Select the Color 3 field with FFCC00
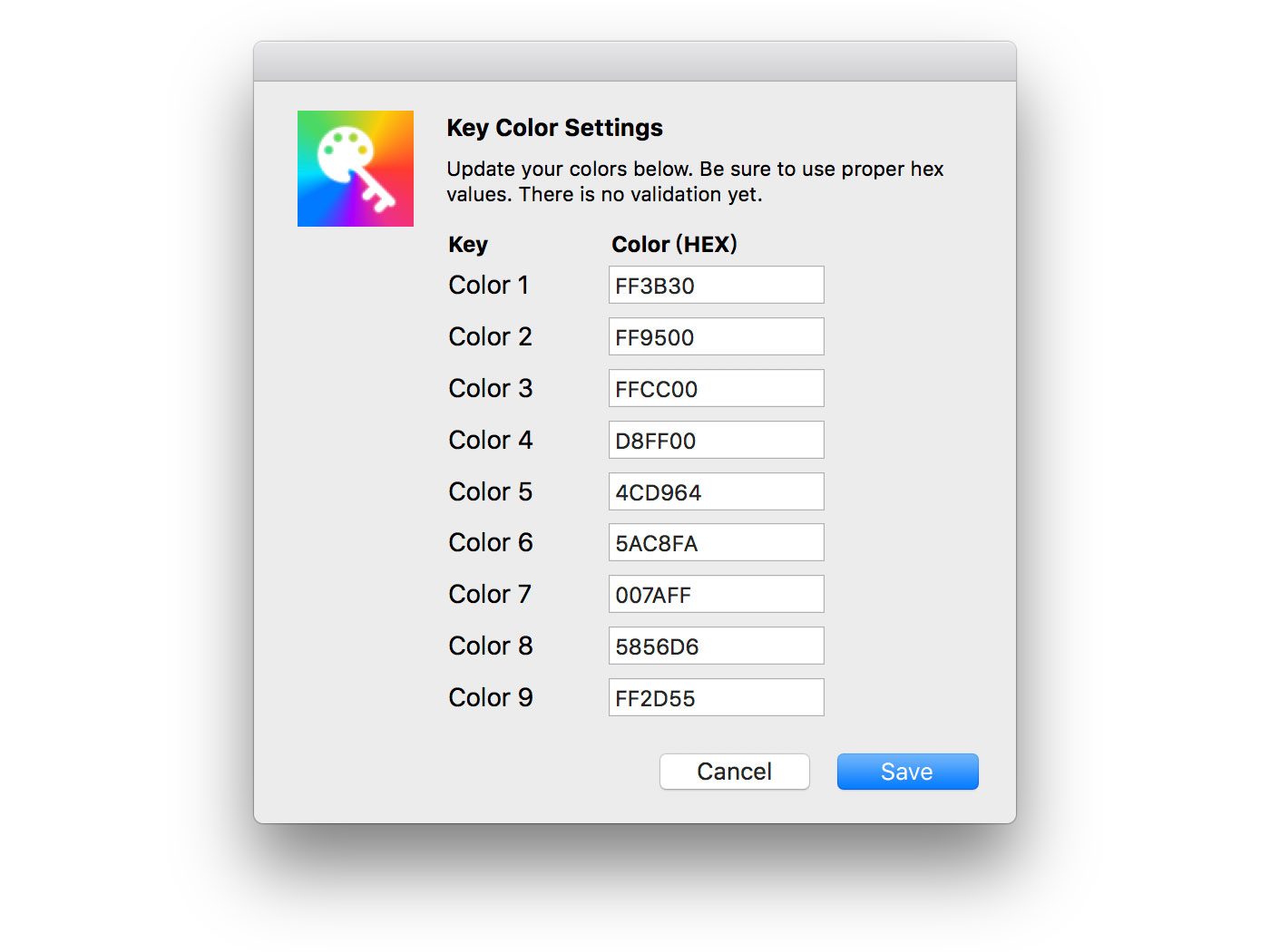The height and width of the screenshot is (952, 1270). (716, 388)
